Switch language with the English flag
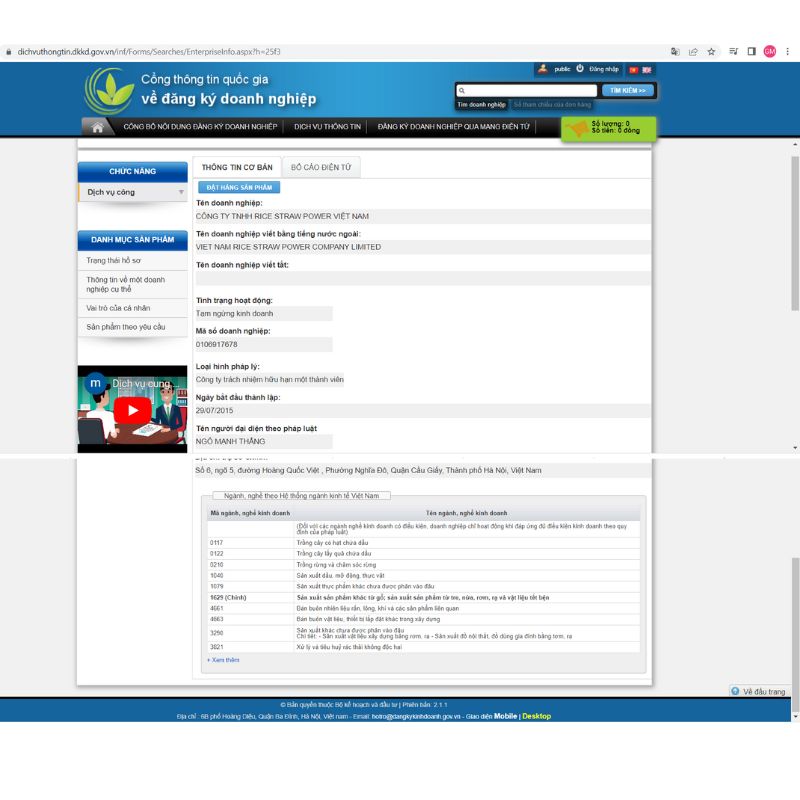800x800 pixels. (647, 70)
